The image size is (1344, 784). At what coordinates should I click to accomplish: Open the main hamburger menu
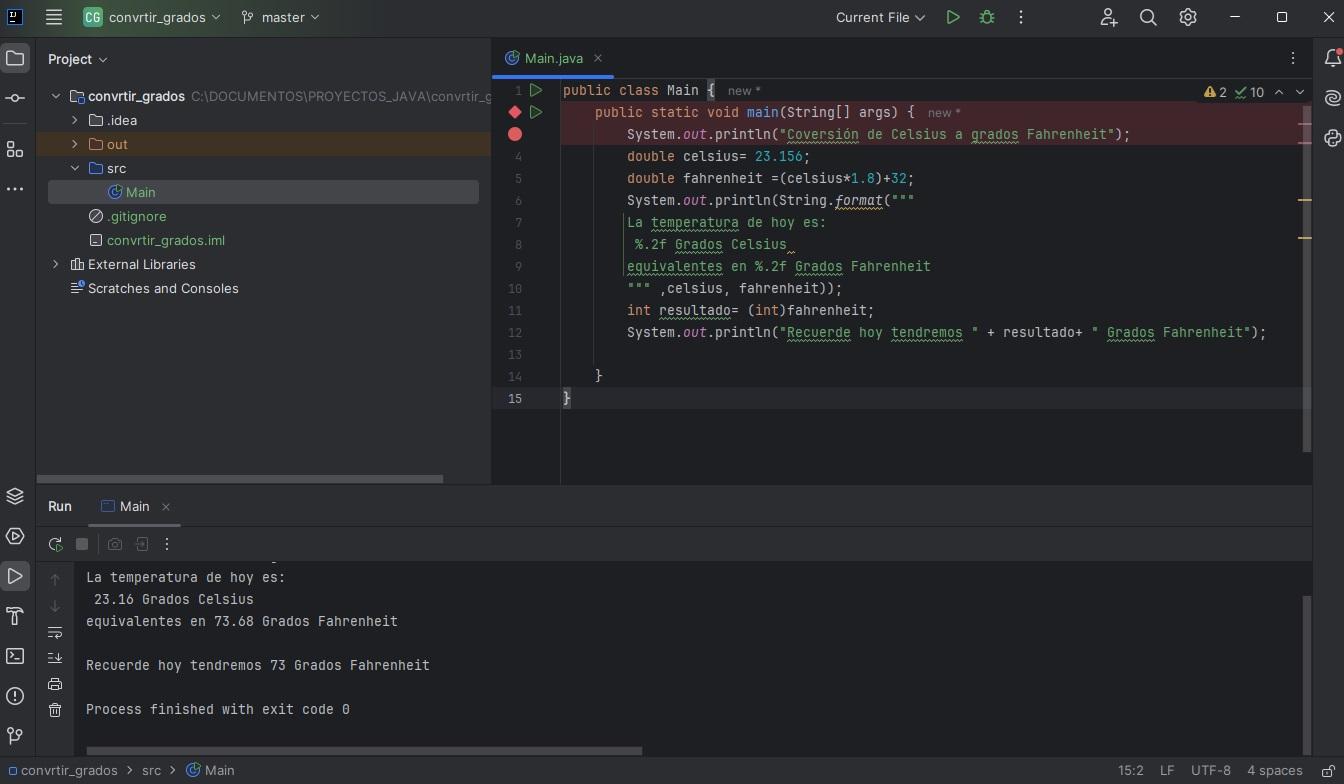(x=54, y=17)
